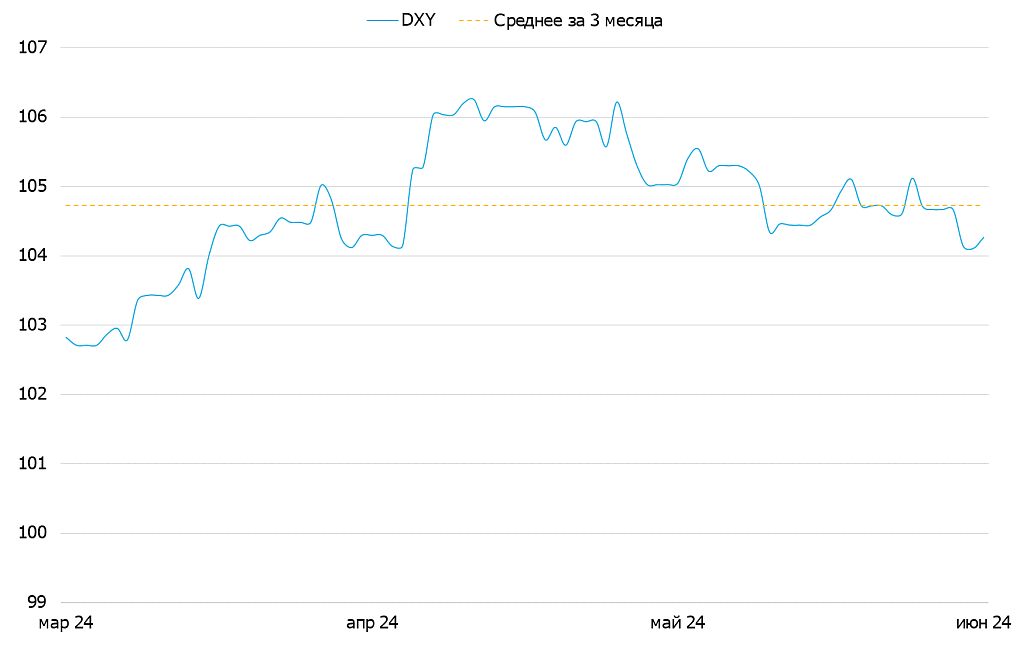The image size is (1024, 646).
Task: Select the 103 y-axis label
Action: (x=33, y=325)
